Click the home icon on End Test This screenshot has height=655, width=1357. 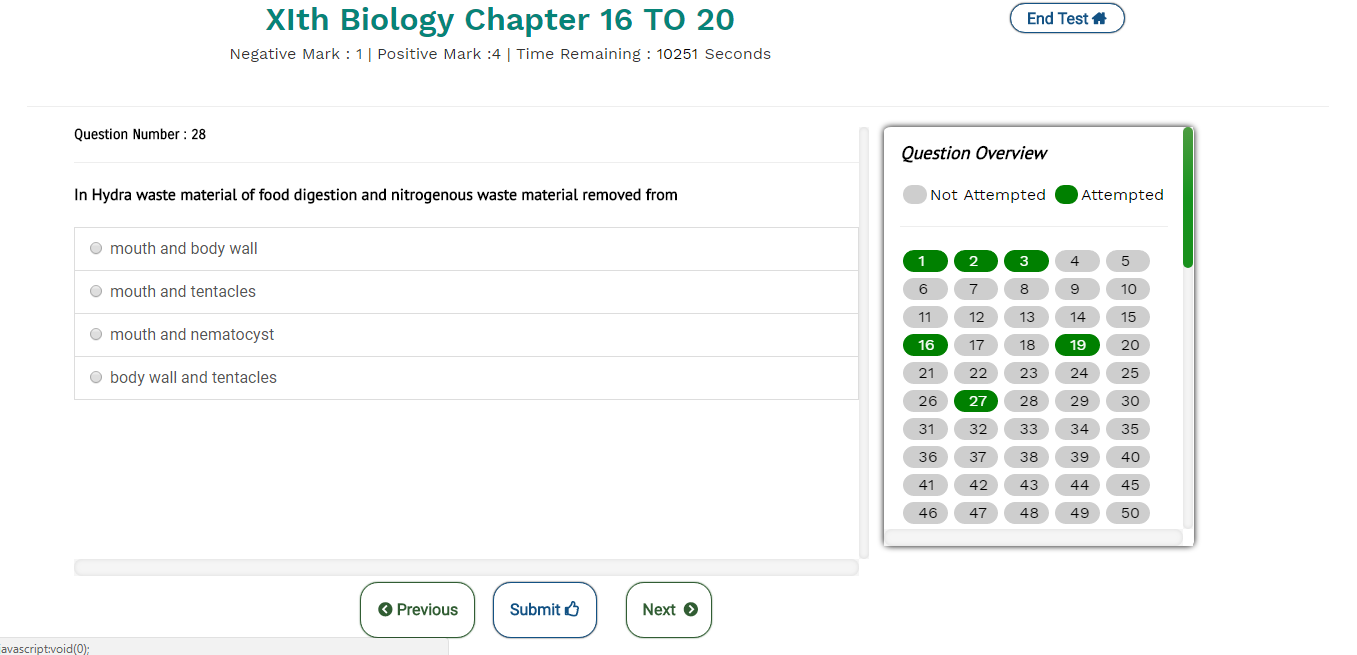point(1100,19)
